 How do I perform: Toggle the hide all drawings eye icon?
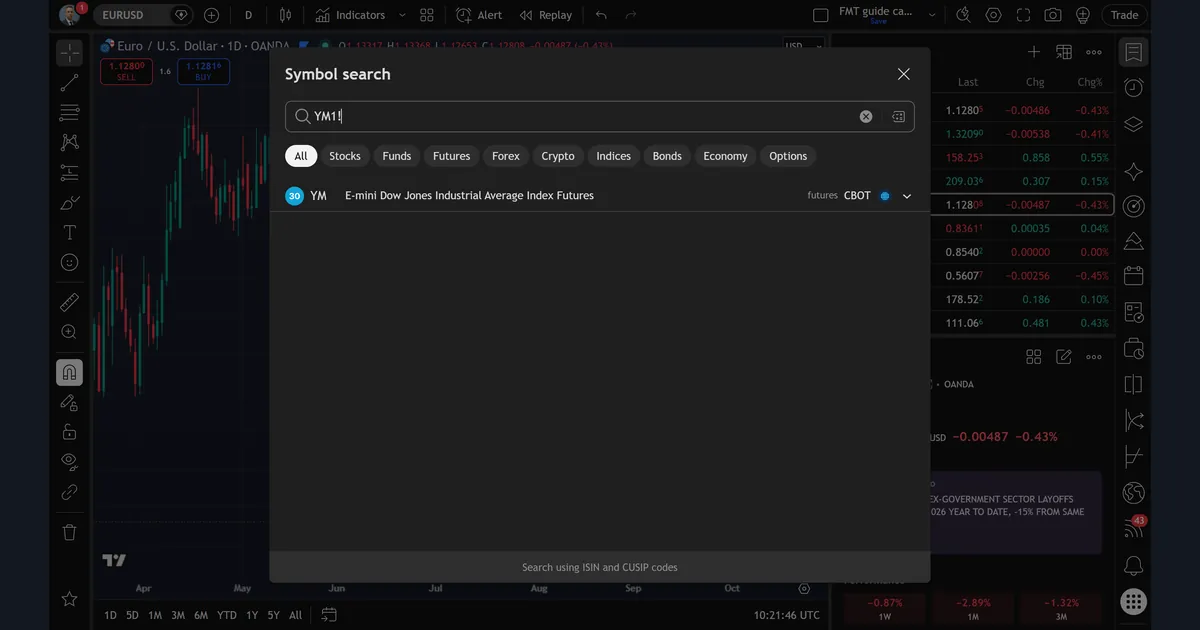pyautogui.click(x=69, y=461)
